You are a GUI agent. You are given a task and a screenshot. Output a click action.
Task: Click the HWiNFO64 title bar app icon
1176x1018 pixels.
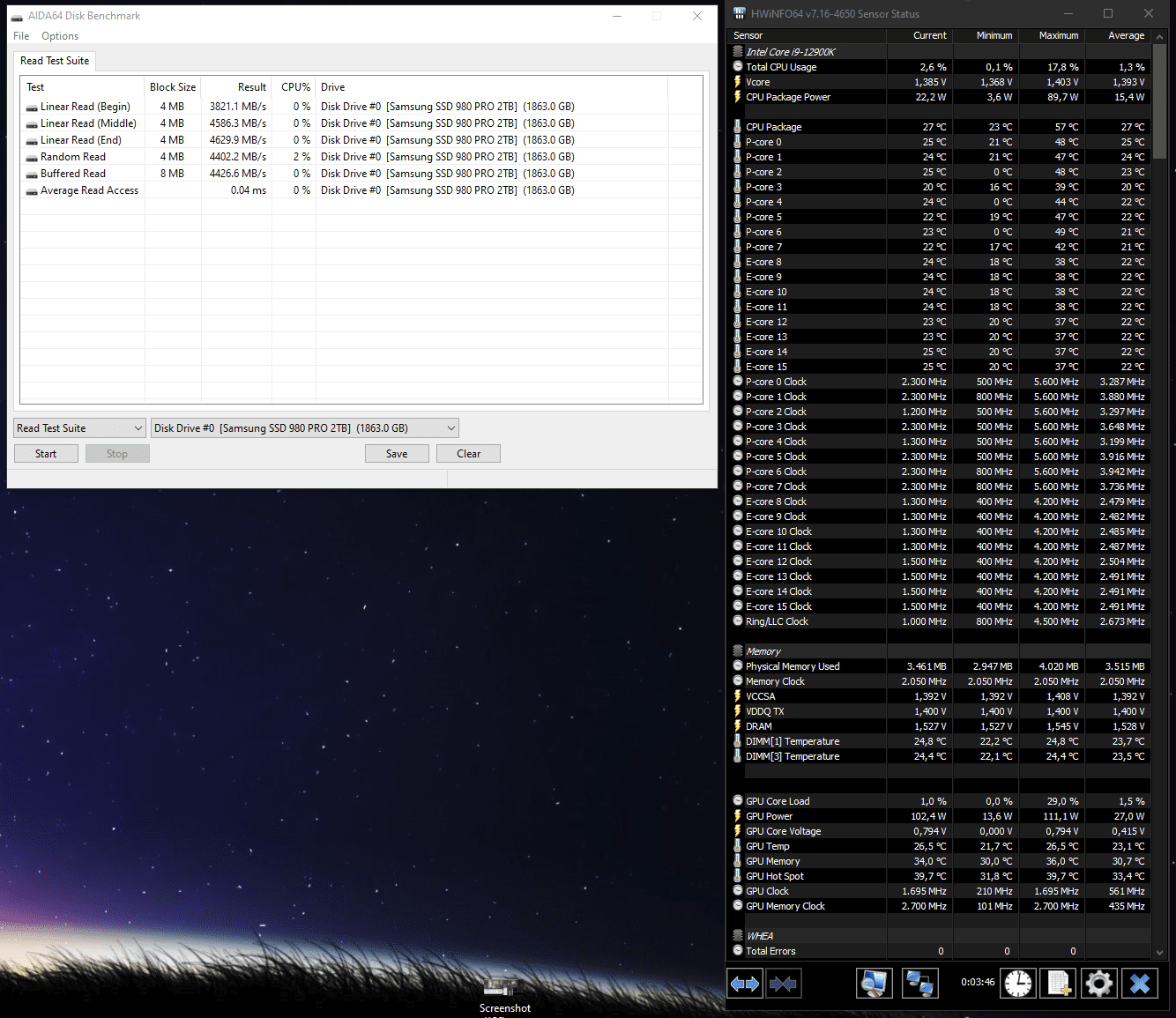pos(740,13)
